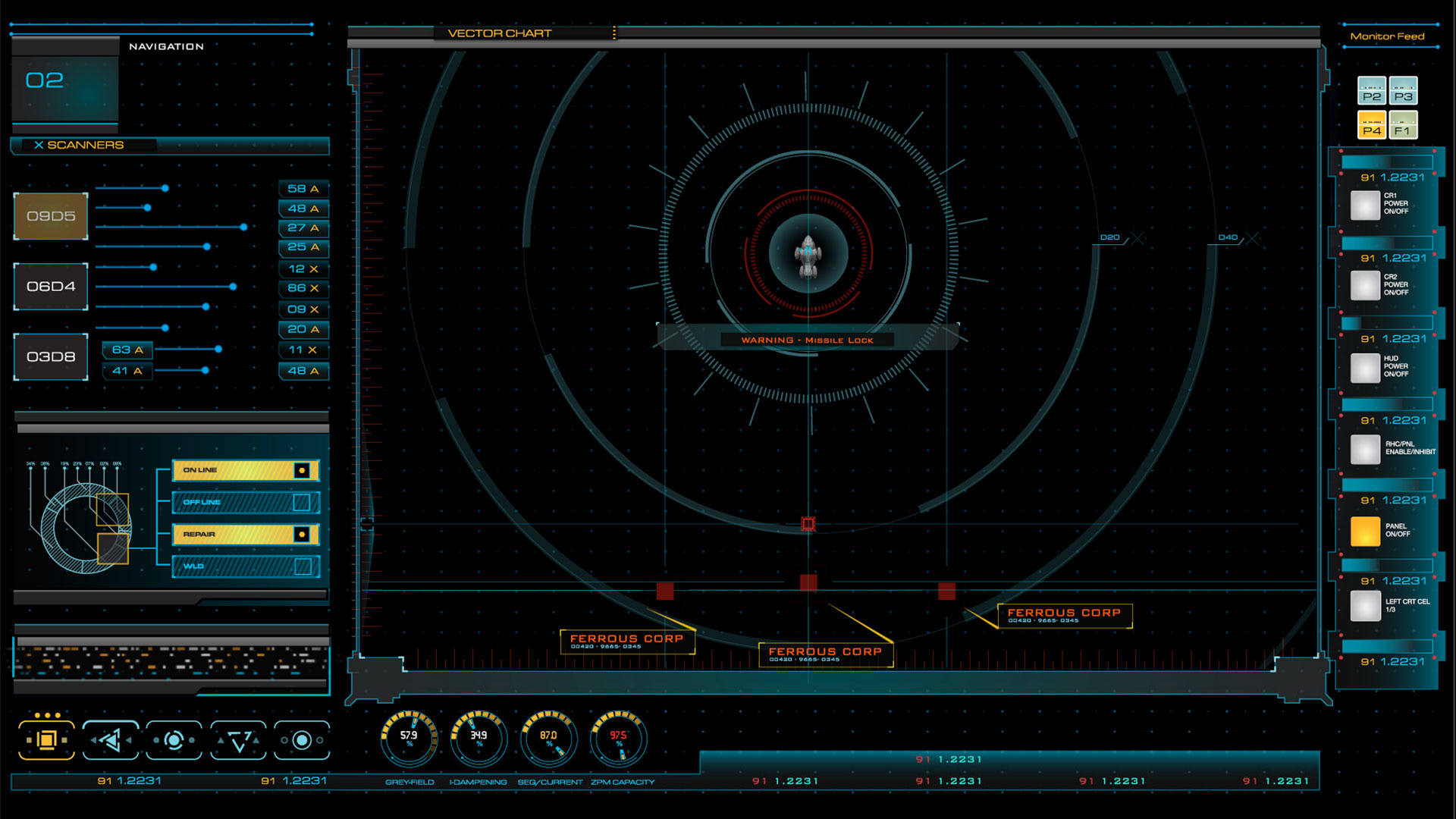The height and width of the screenshot is (819, 1456).
Task: Enable the OFF LINE checkbox
Action: pyautogui.click(x=302, y=502)
